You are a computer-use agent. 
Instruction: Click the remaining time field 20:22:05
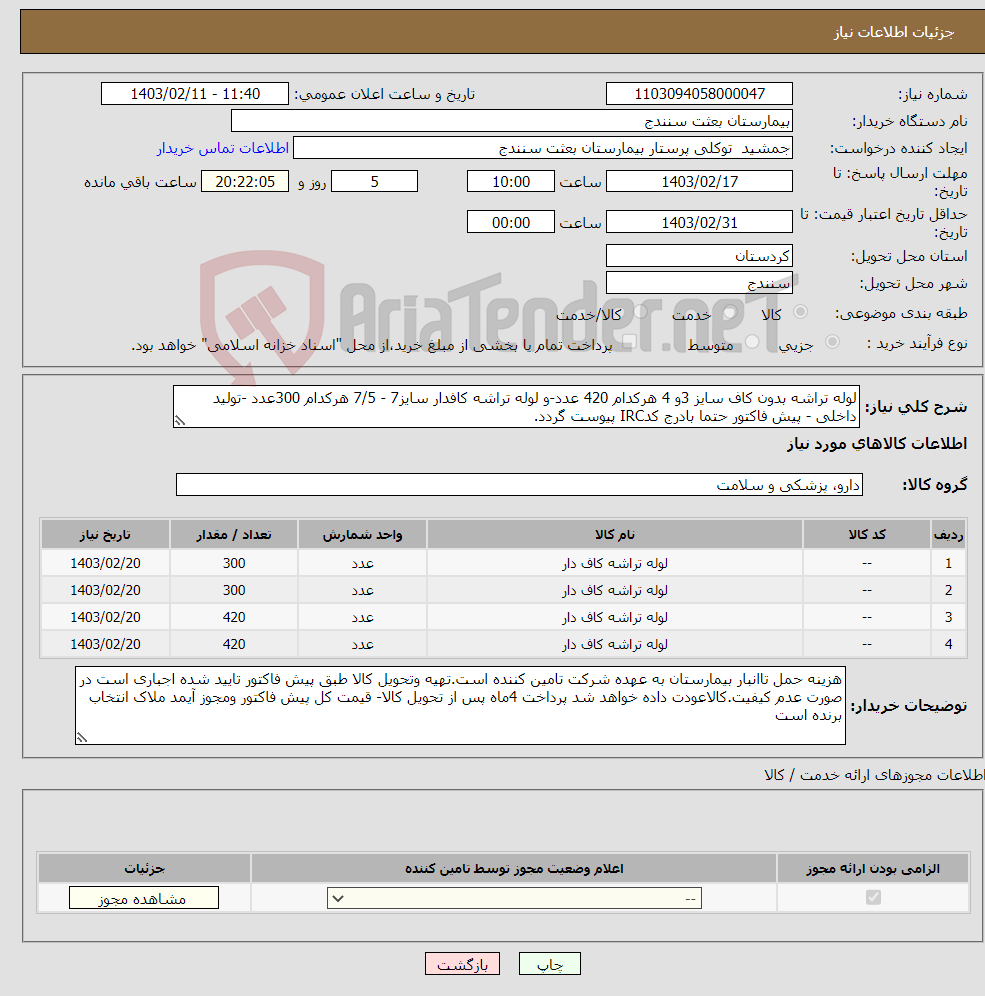pyautogui.click(x=245, y=181)
